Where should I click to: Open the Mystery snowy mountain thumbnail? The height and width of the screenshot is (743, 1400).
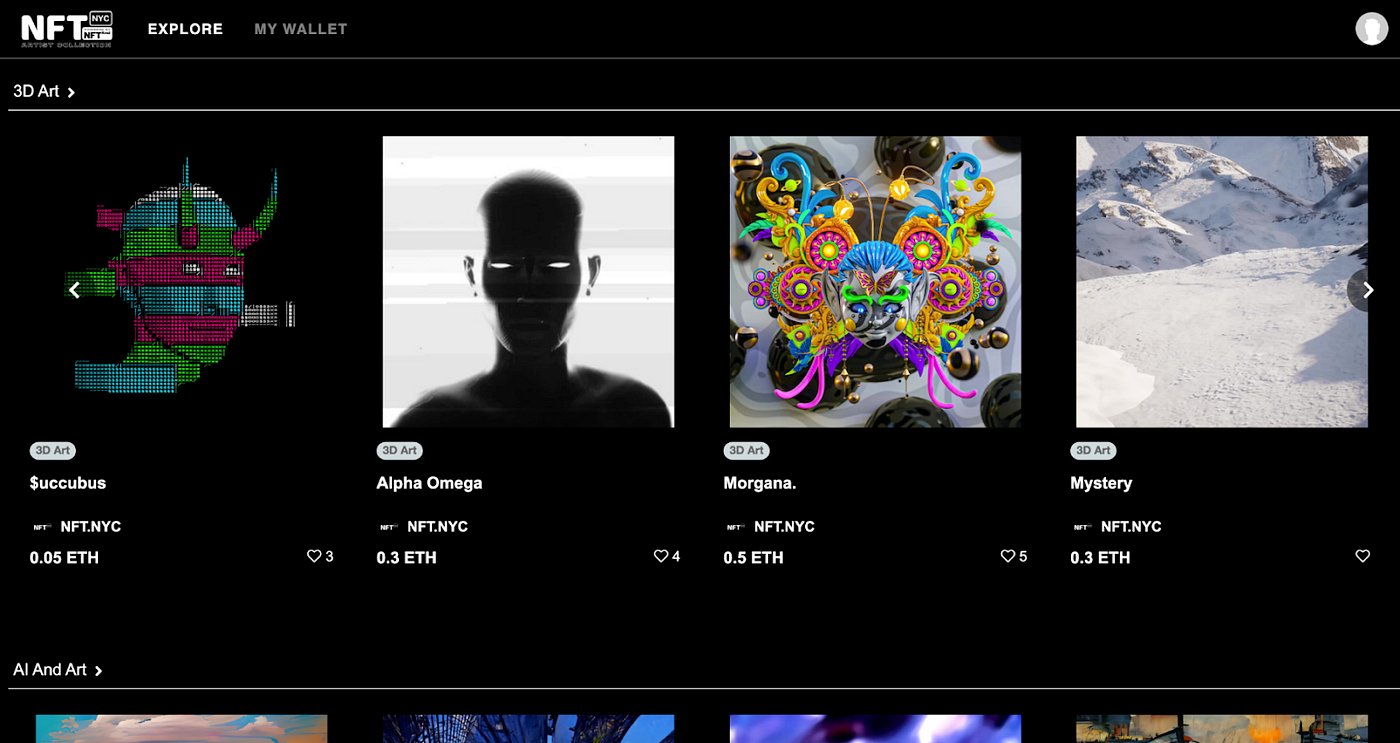coord(1222,282)
